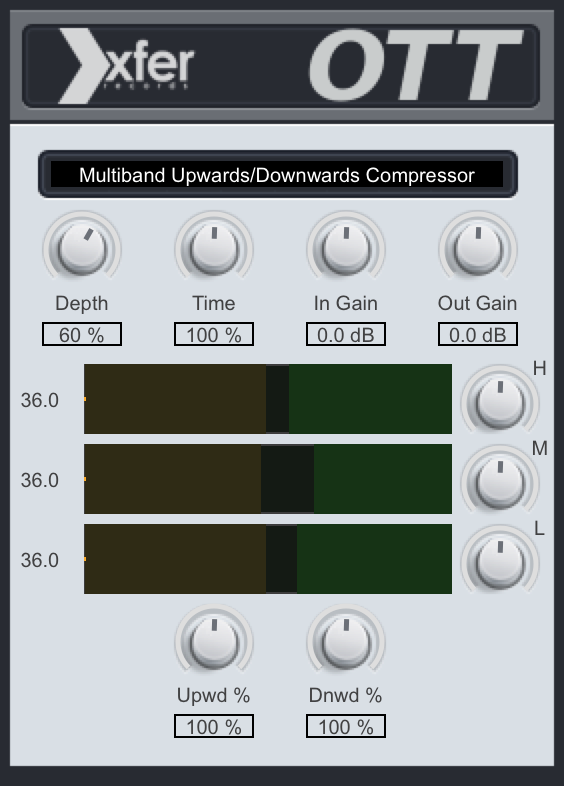Select the Depth 60 % value field
564x786 pixels.
click(82, 334)
